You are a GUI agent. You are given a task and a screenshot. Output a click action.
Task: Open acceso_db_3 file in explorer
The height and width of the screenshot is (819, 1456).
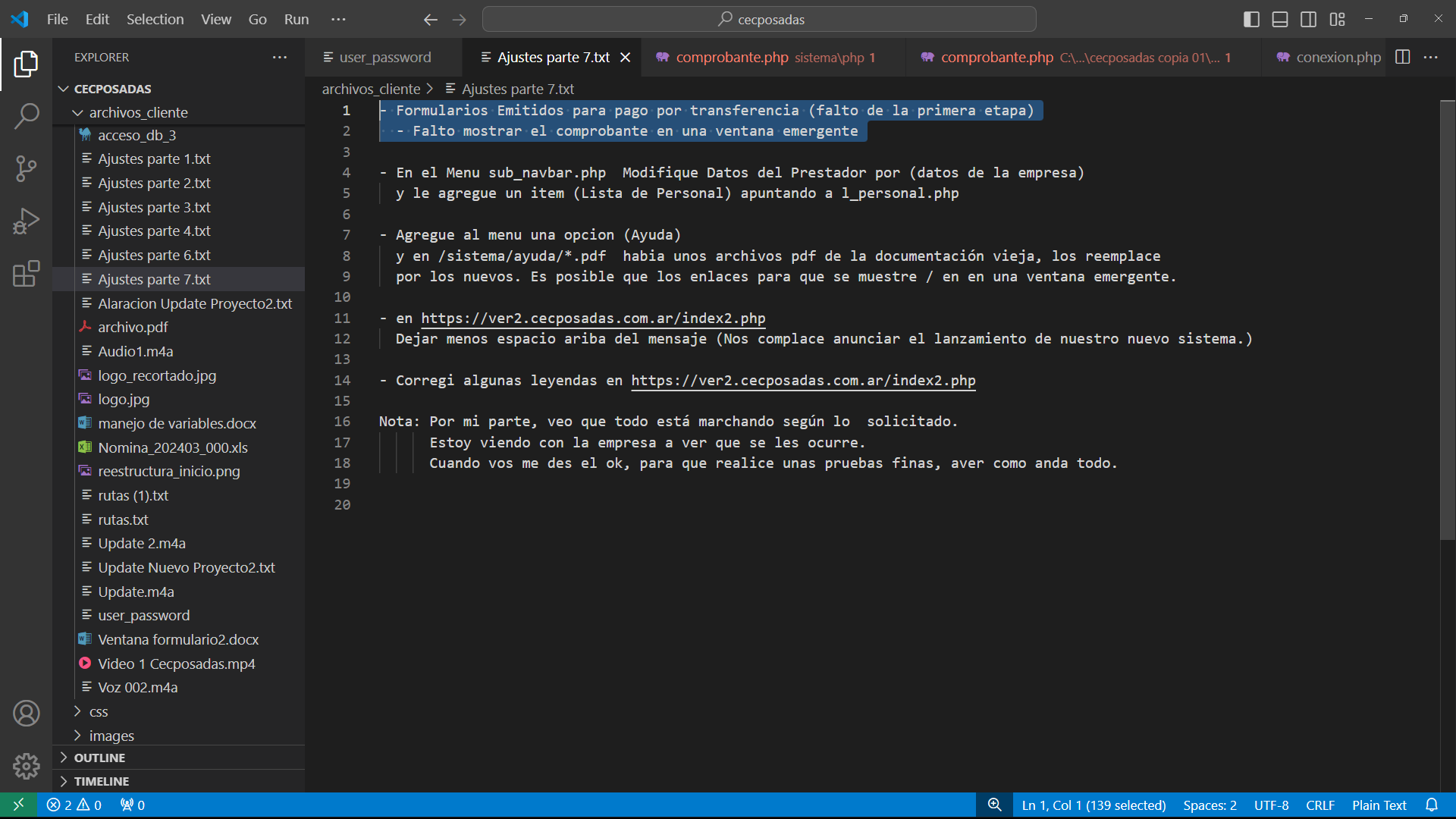179,135
